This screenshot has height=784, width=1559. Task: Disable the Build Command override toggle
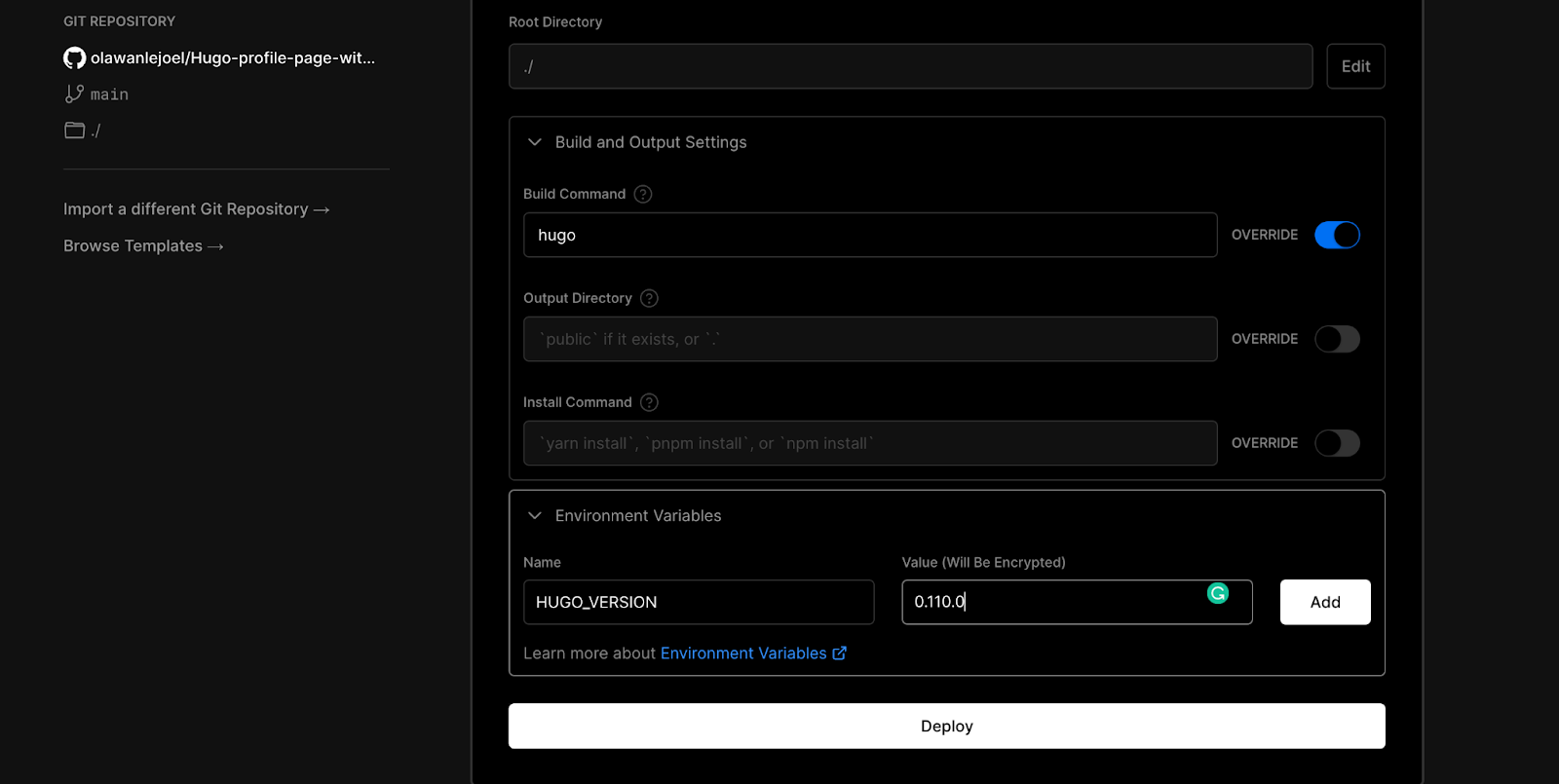click(1337, 235)
